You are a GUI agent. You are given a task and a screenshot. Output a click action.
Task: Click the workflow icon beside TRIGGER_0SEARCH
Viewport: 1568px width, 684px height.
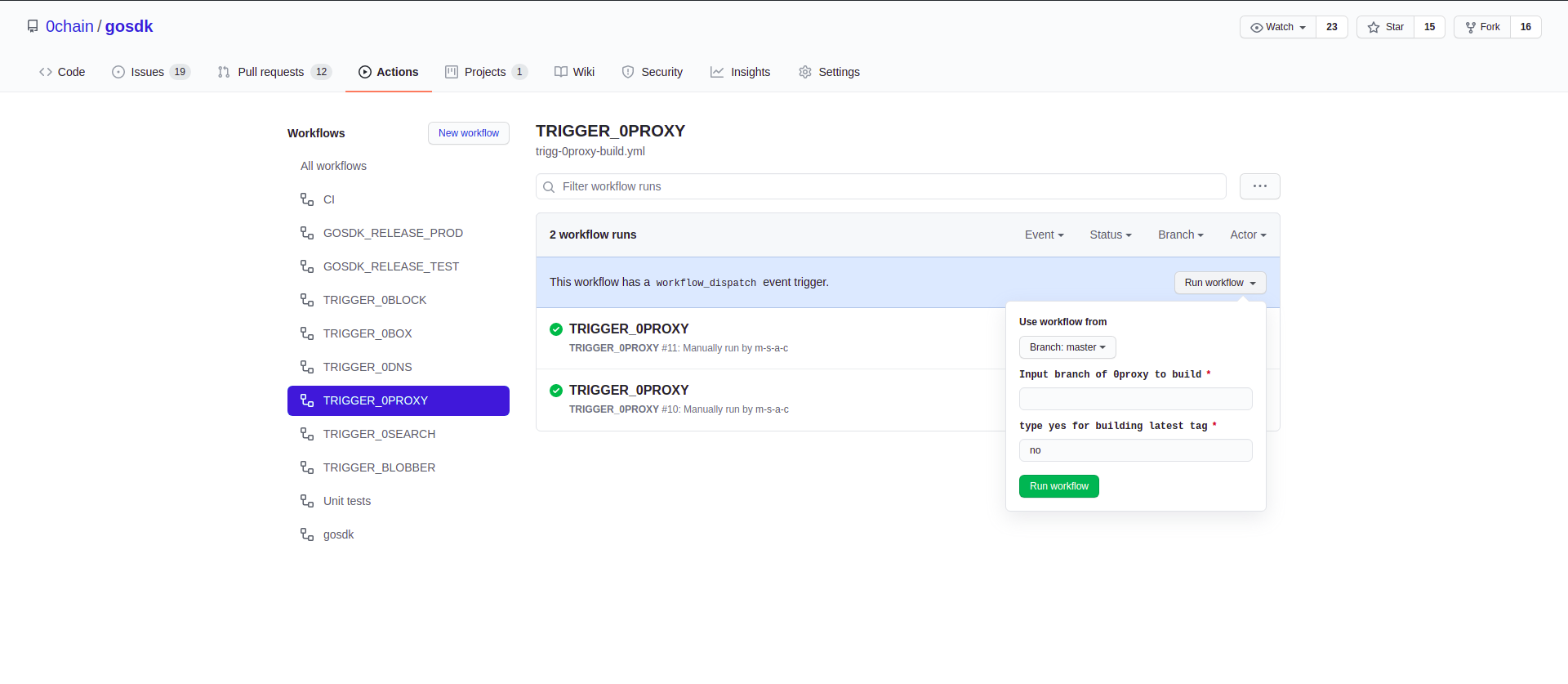click(307, 434)
